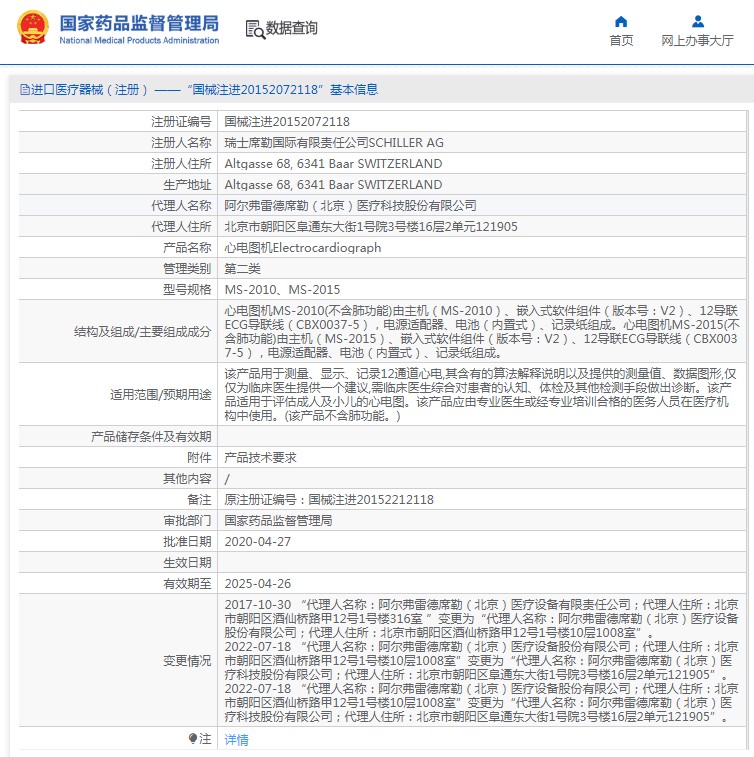Image resolution: width=754 pixels, height=757 pixels.
Task: Click model value MS-2010、MS-2015
Action: [282, 290]
